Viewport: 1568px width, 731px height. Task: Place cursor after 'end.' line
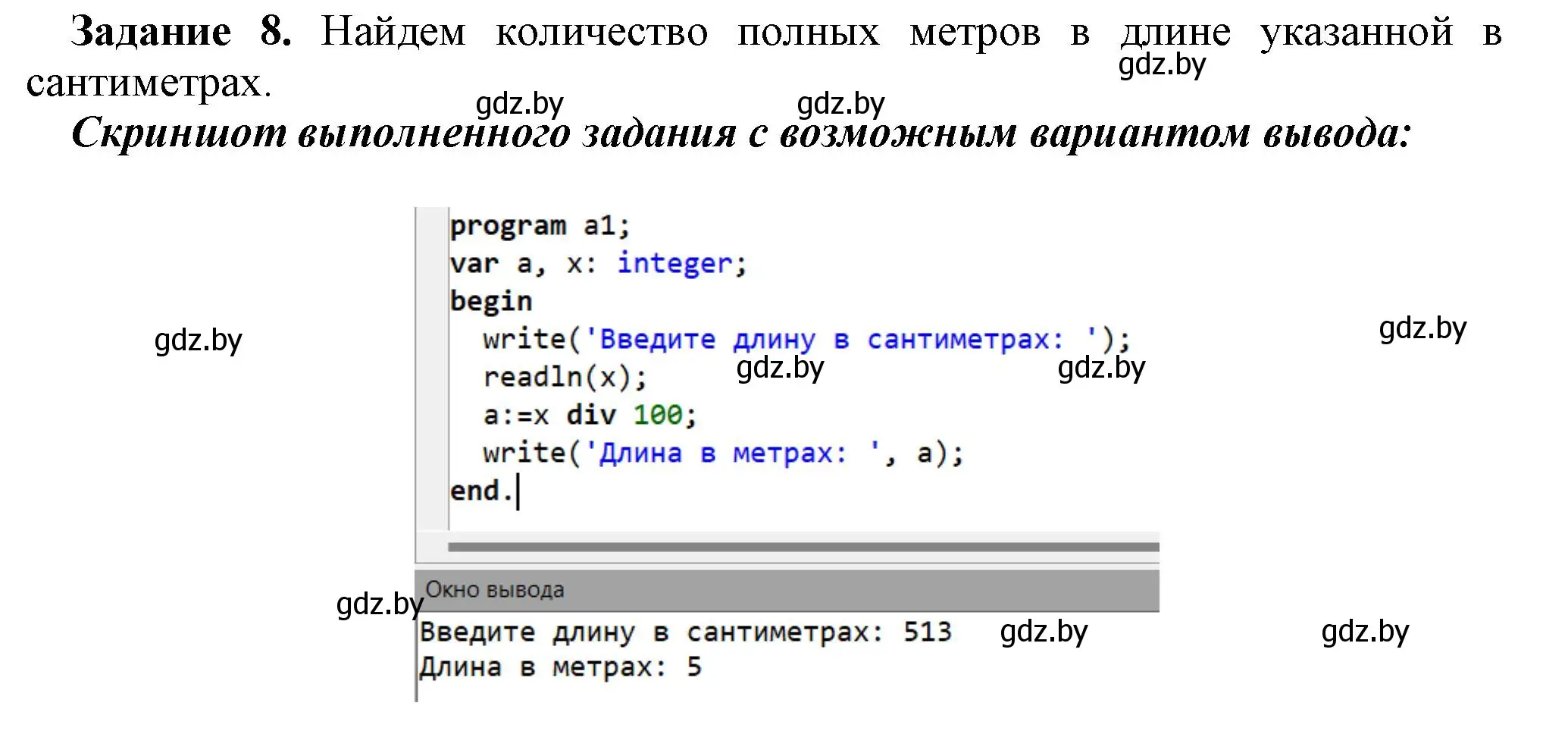(x=518, y=491)
